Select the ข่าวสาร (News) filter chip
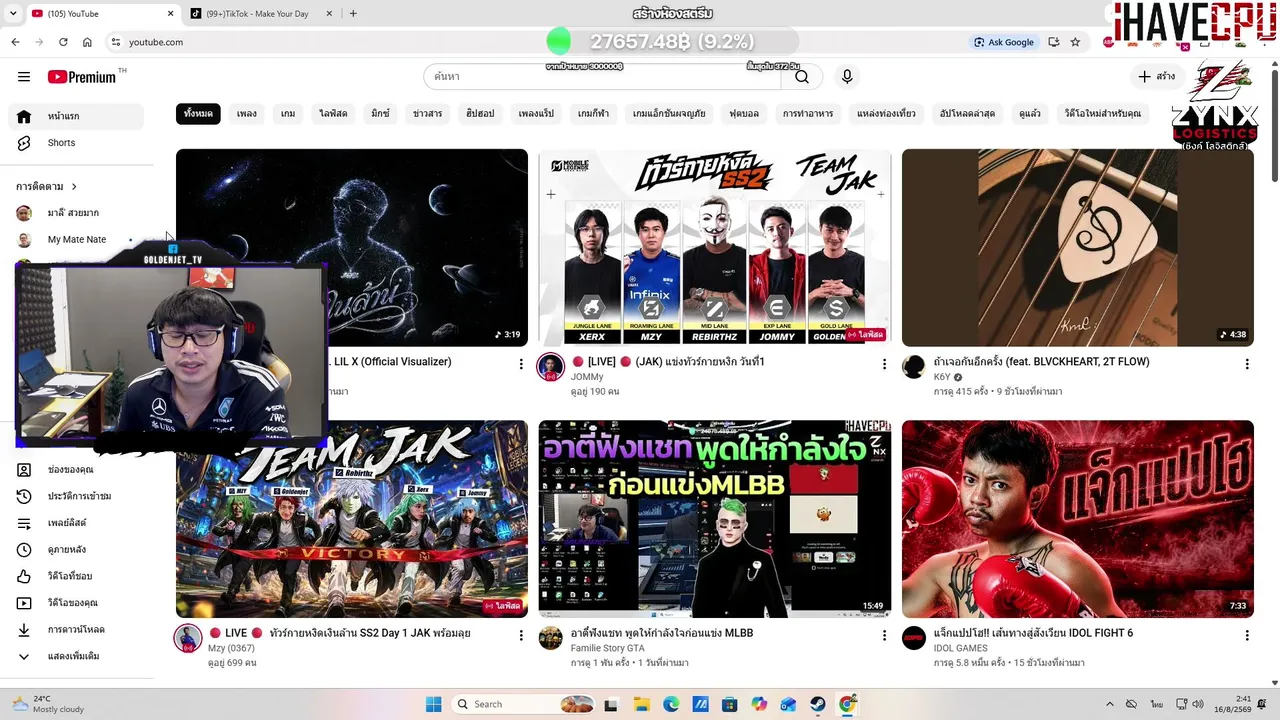Screen dimensions: 1280x720 pyautogui.click(x=428, y=114)
